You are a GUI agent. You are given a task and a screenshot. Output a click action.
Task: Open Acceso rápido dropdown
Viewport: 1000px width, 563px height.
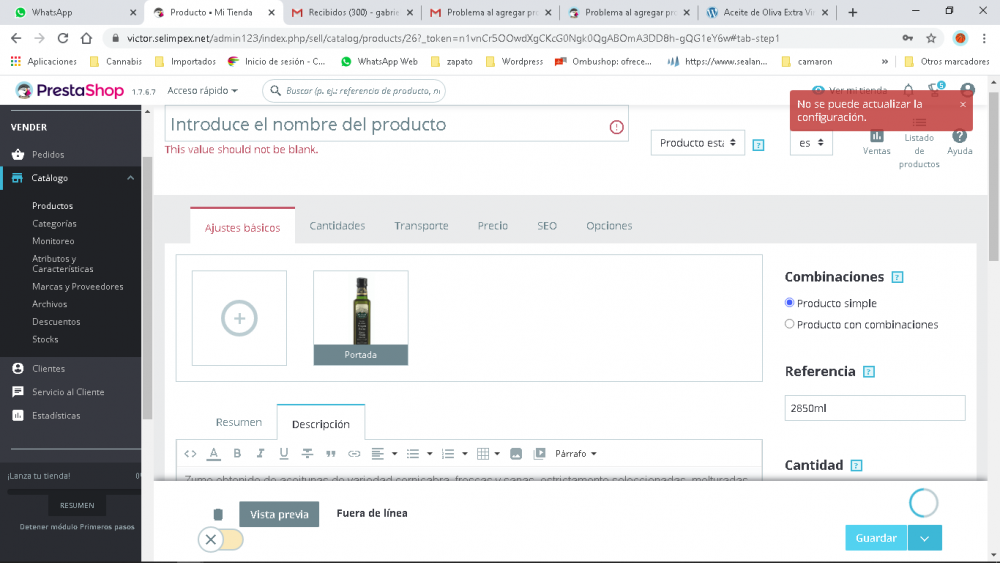click(x=202, y=91)
